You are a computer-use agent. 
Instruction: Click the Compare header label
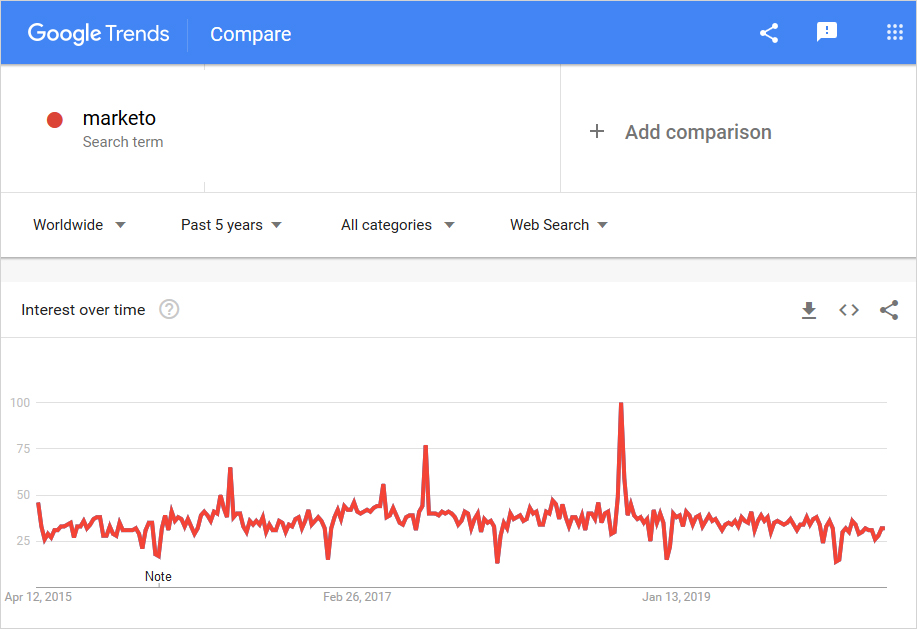point(250,34)
